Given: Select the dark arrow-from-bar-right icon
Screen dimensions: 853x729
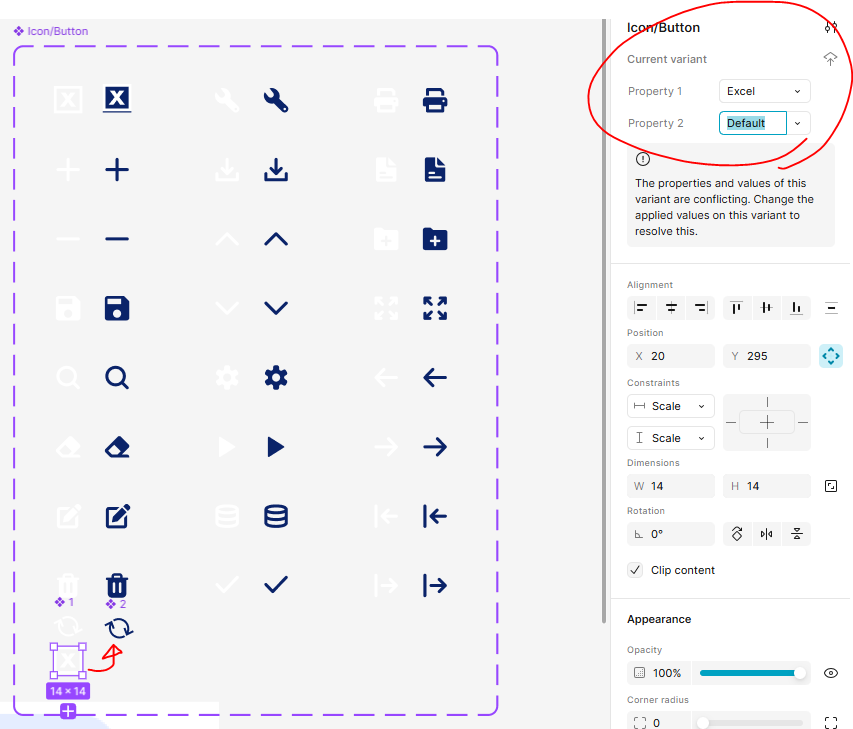Looking at the screenshot, I should click(435, 585).
